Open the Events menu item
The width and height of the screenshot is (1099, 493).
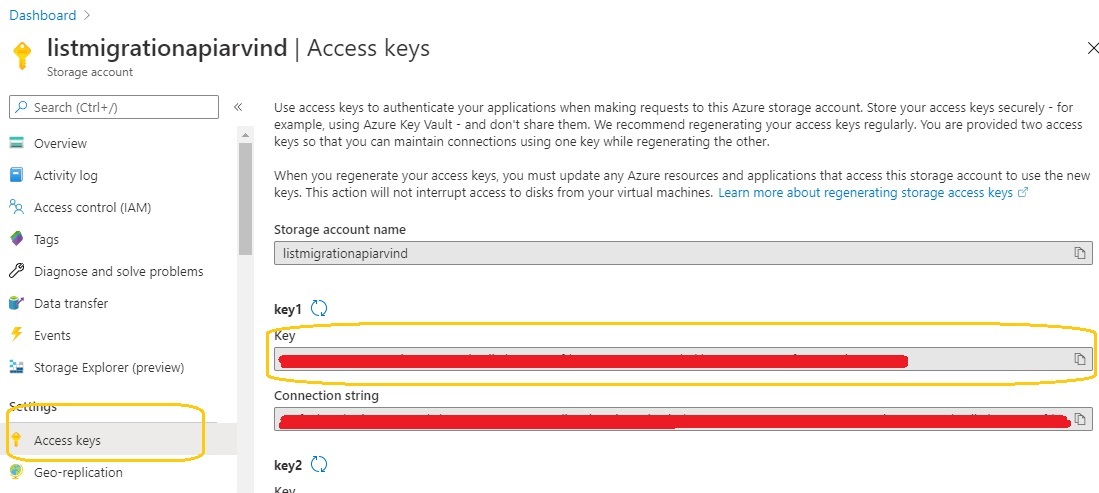[x=53, y=335]
